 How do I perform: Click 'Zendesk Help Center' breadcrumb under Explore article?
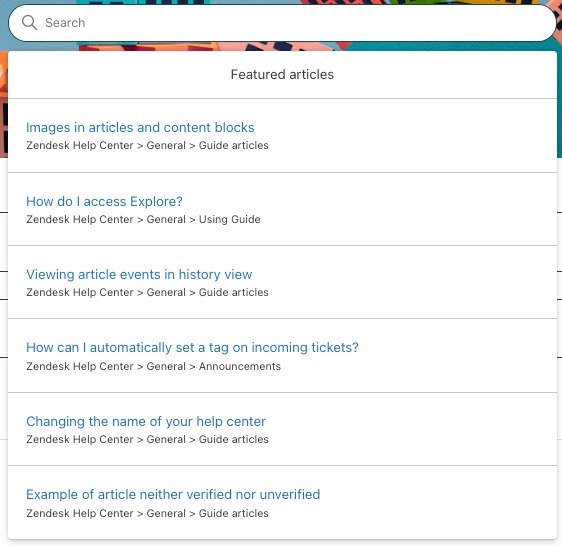tap(80, 219)
